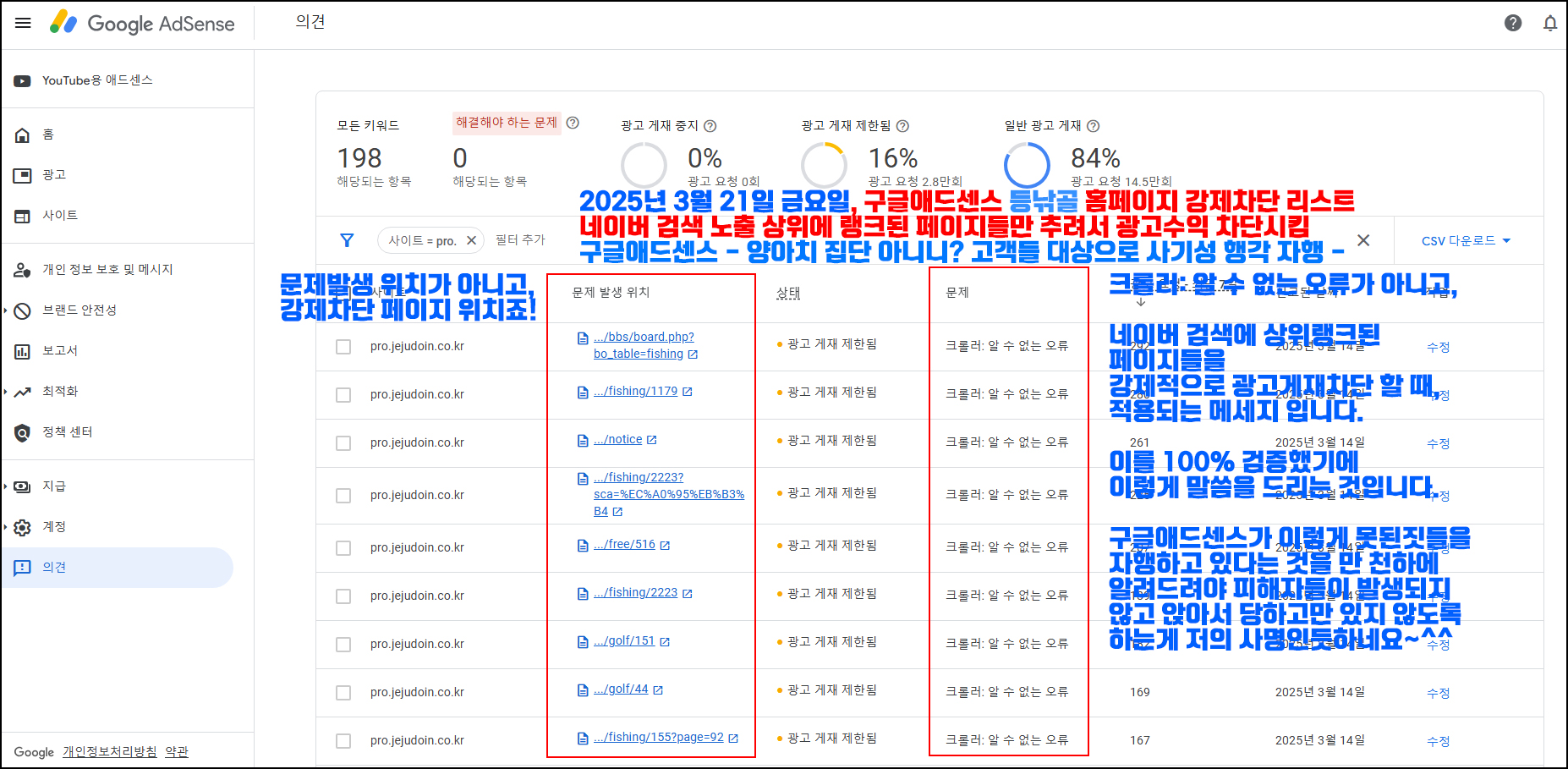Help icon next to 광고 게재 중지

[x=710, y=126]
